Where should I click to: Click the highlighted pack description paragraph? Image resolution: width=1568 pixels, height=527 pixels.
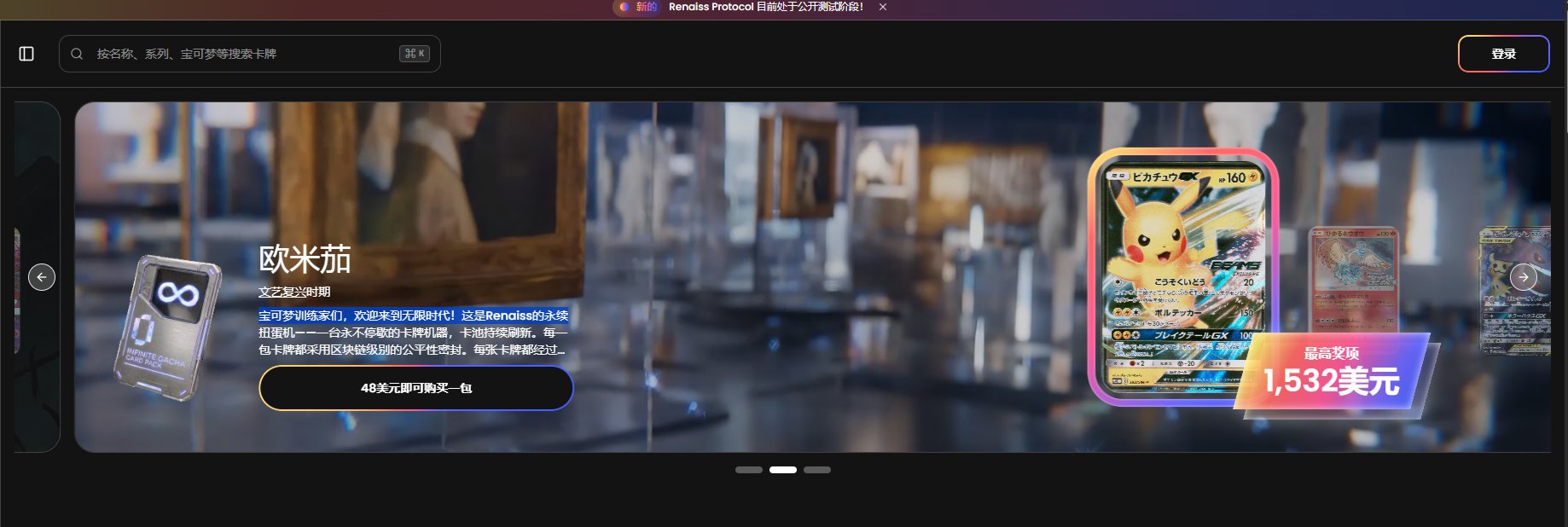(x=414, y=333)
